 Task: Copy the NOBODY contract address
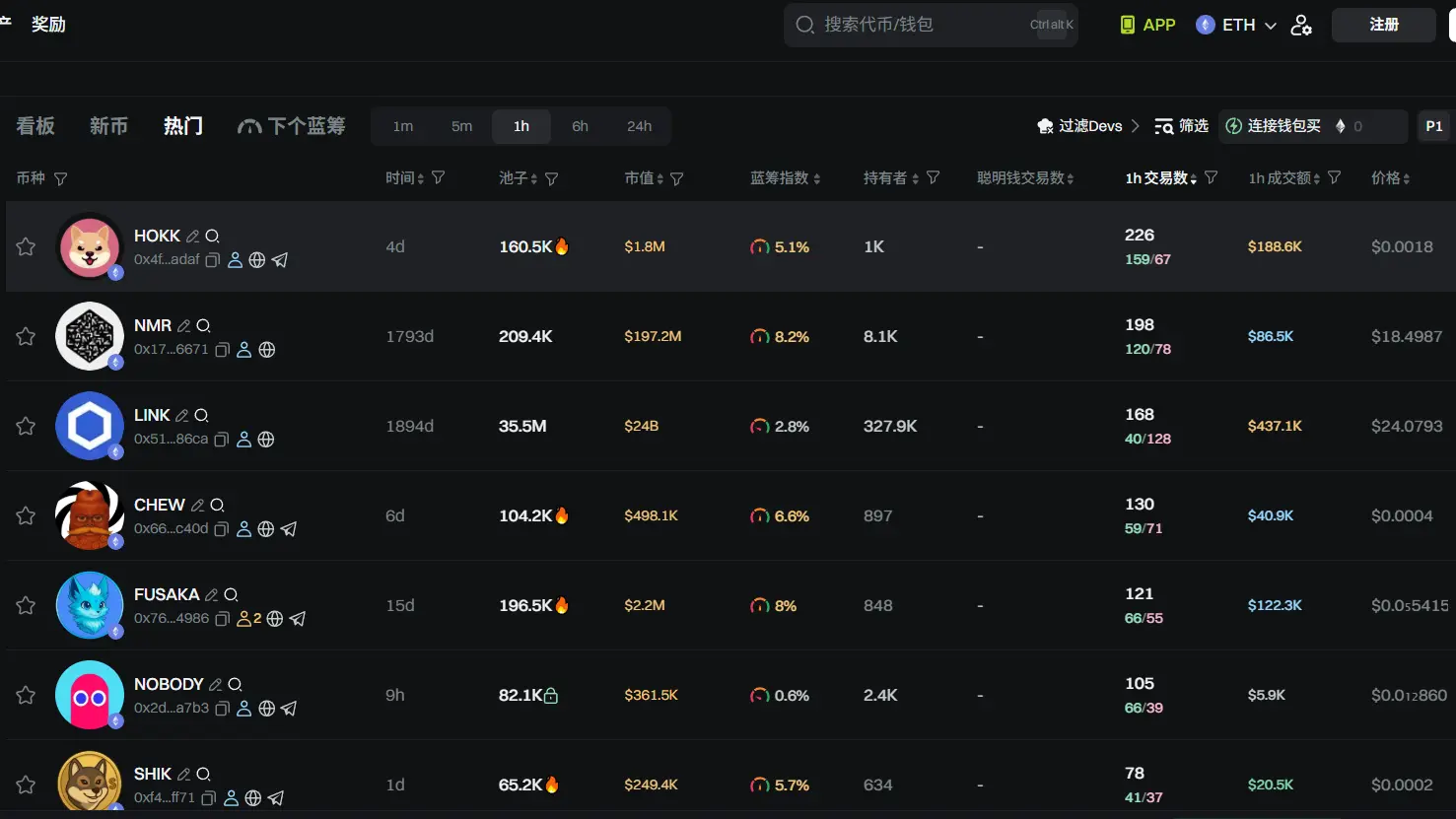tap(222, 709)
